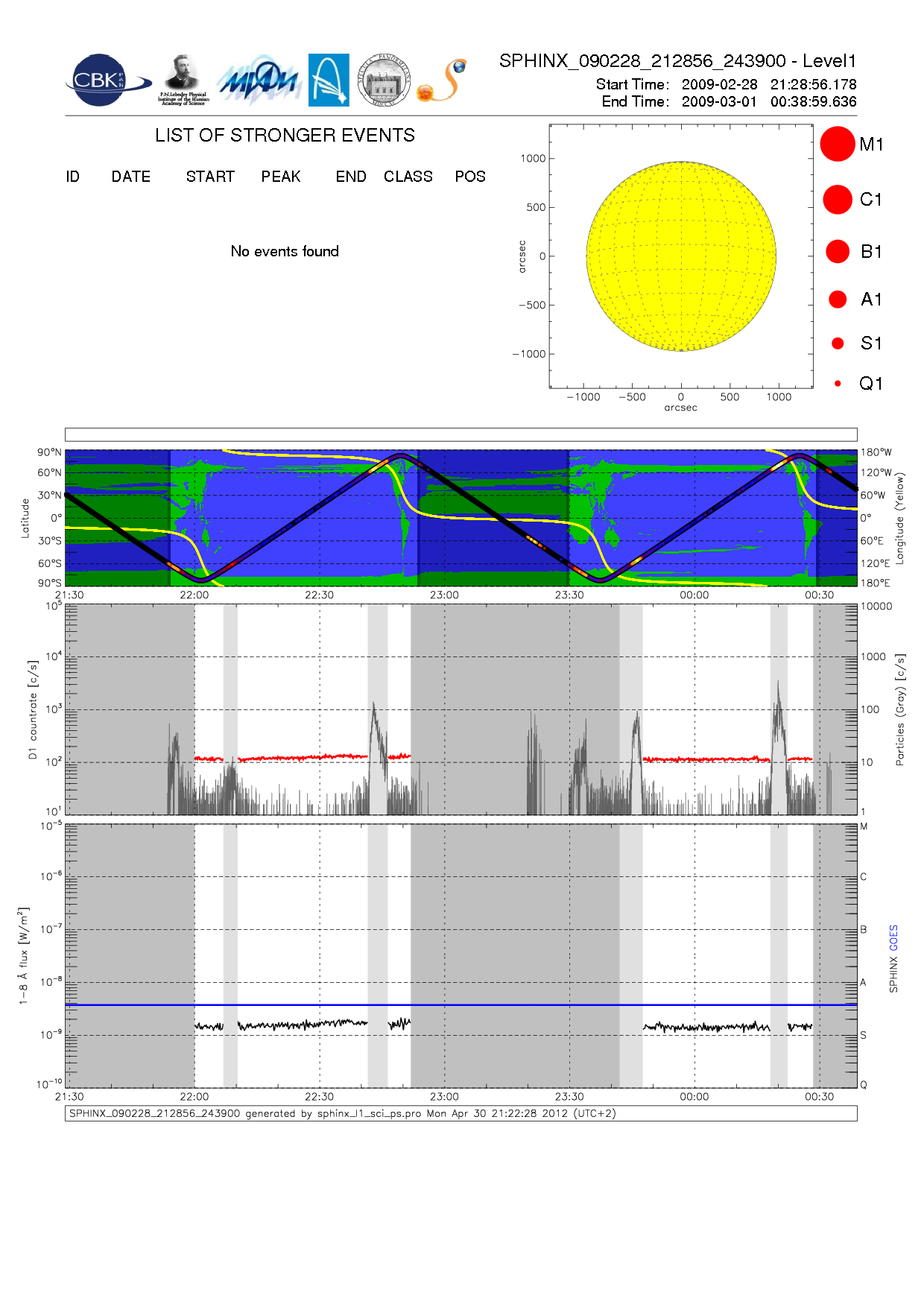This screenshot has height=1307, width=924.
Task: Click the Start Time value 21:28:56.178
Action: 814,84
